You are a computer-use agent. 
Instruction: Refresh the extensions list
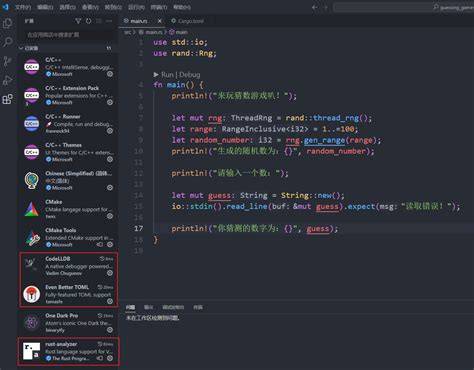tap(88, 21)
